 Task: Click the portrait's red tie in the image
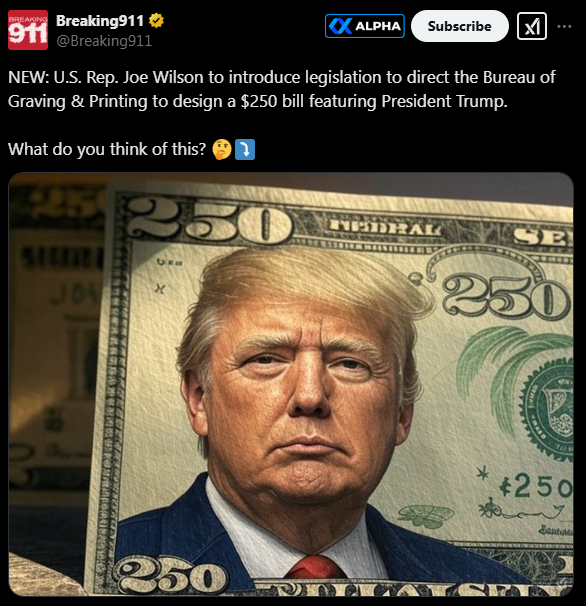coord(316,567)
